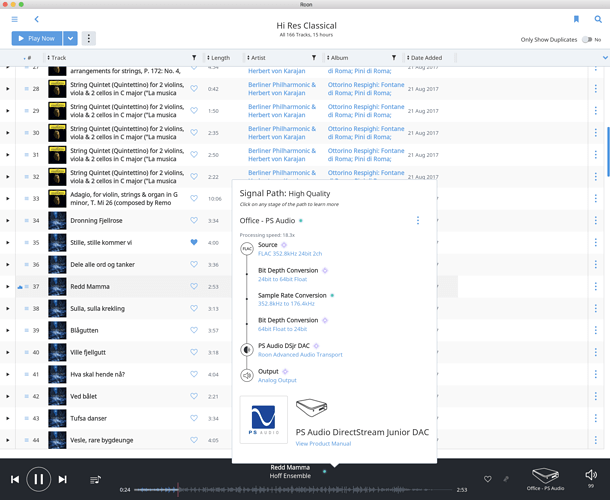Screen dimensions: 610x500
Task: Sort by Album column header
Action: tap(338, 58)
